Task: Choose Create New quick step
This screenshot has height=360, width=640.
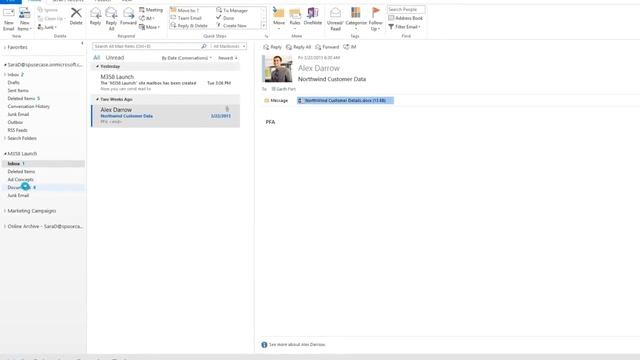Action: pyautogui.click(x=231, y=26)
